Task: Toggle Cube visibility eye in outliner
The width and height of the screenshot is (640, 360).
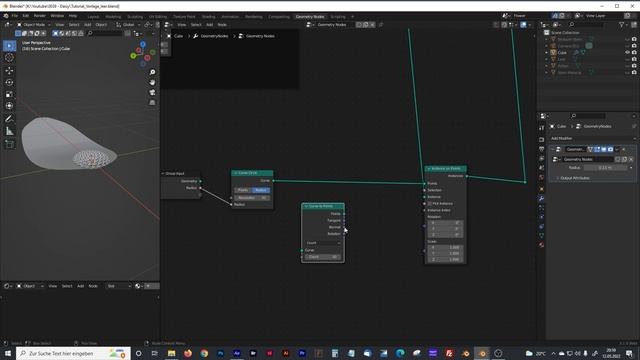Action: [x=627, y=52]
